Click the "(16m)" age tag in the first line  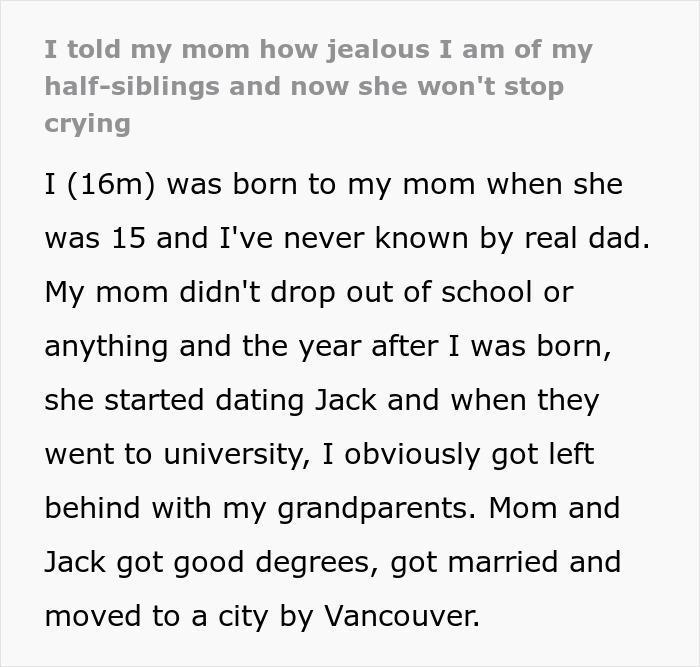pyautogui.click(x=111, y=185)
